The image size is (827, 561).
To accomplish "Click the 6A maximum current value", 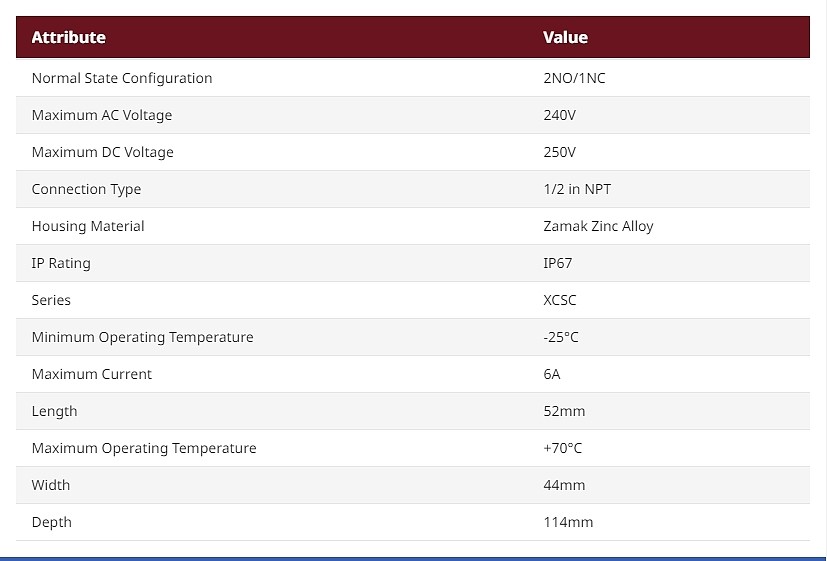I will click(552, 374).
